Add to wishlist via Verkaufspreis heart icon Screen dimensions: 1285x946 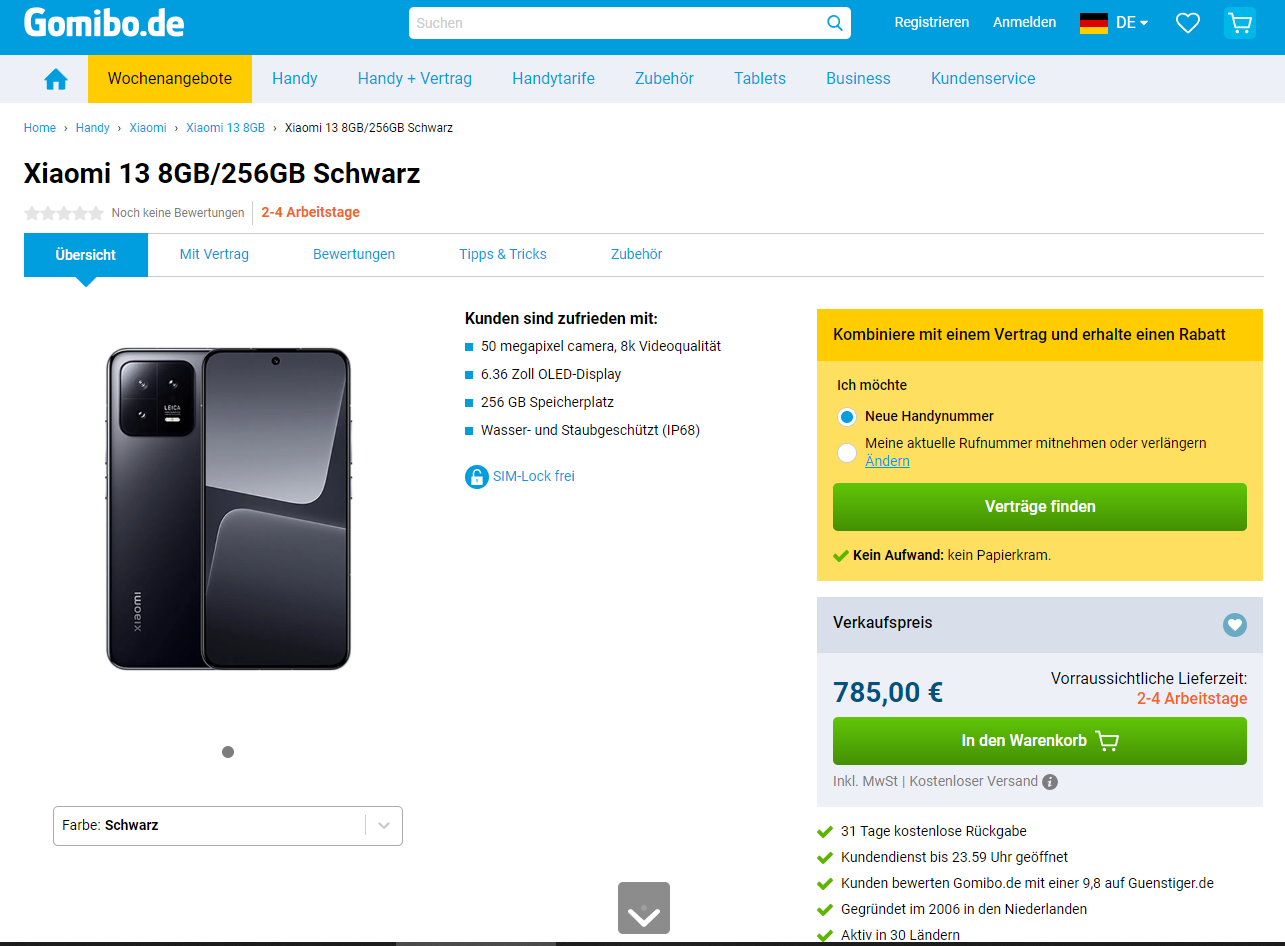click(x=1234, y=625)
